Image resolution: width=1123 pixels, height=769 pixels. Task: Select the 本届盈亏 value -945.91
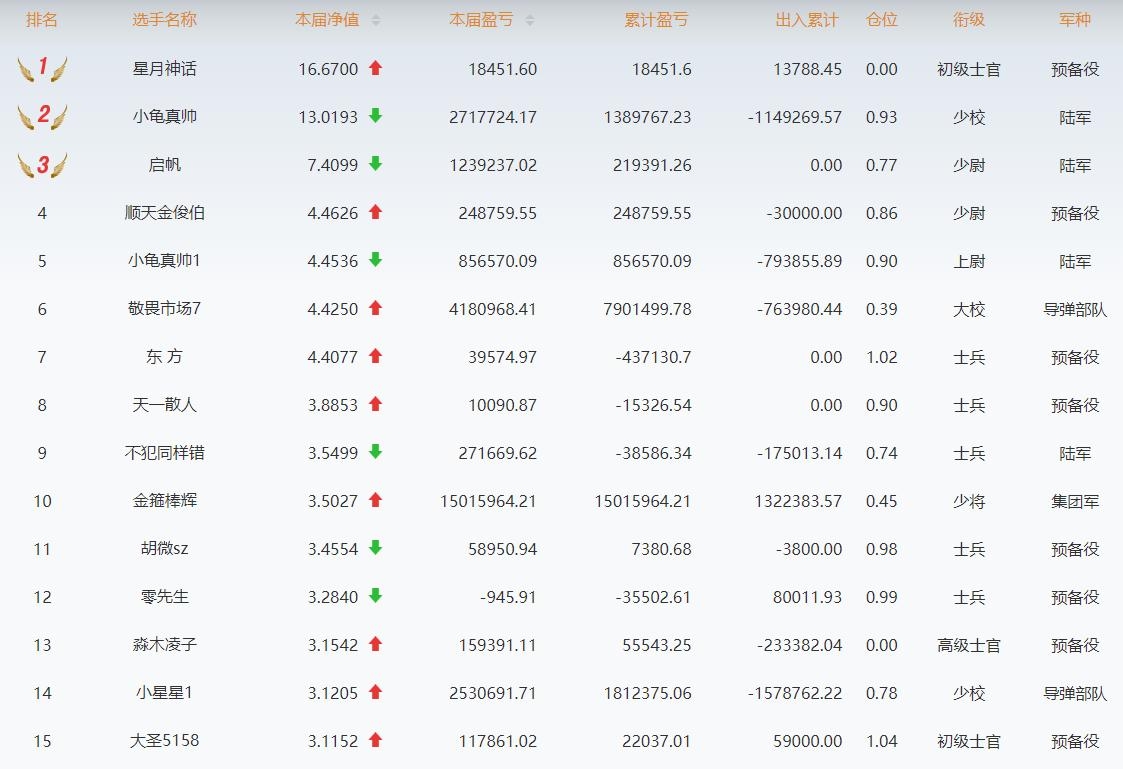pos(508,597)
